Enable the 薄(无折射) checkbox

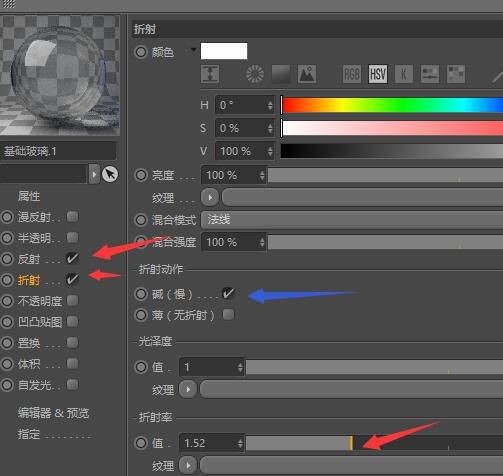click(228, 314)
